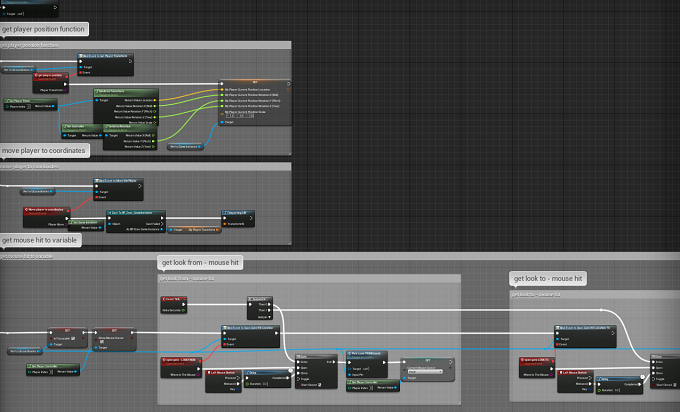Image resolution: width=680 pixels, height=412 pixels.
Task: Click Player Index field on Get Player Pawn
Action: (29, 107)
